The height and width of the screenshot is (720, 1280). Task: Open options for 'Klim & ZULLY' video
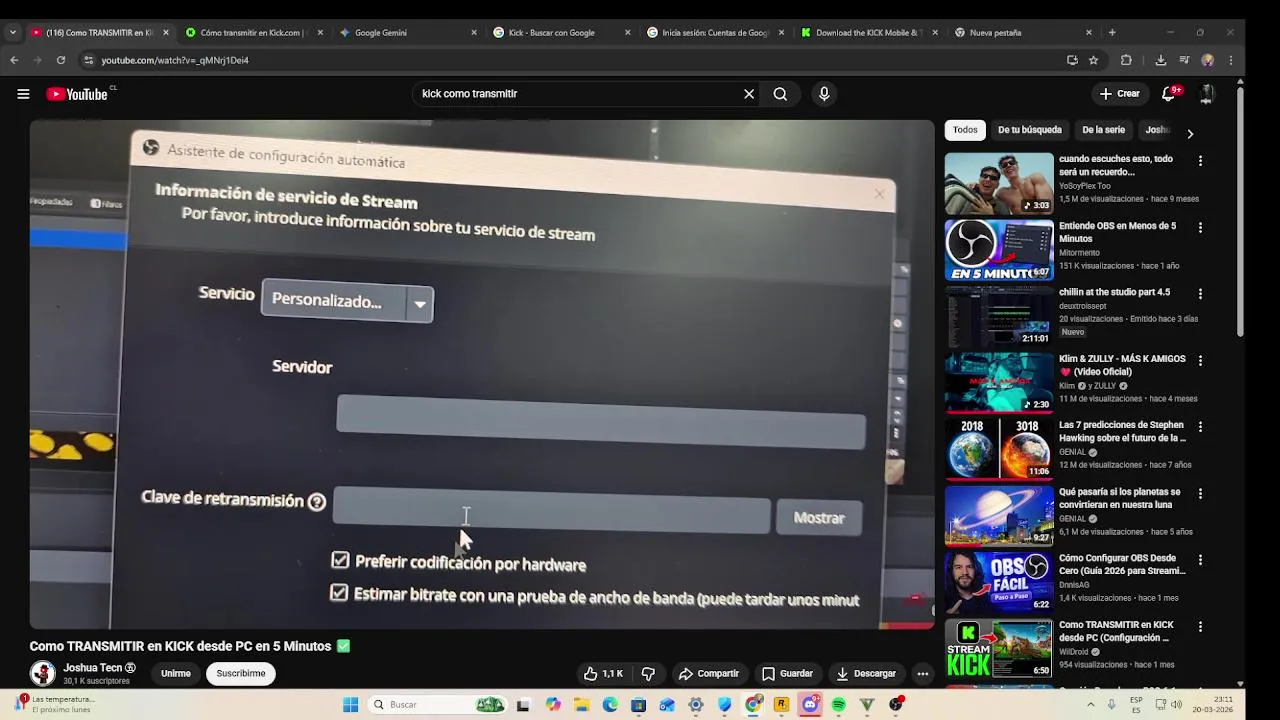click(x=1200, y=360)
